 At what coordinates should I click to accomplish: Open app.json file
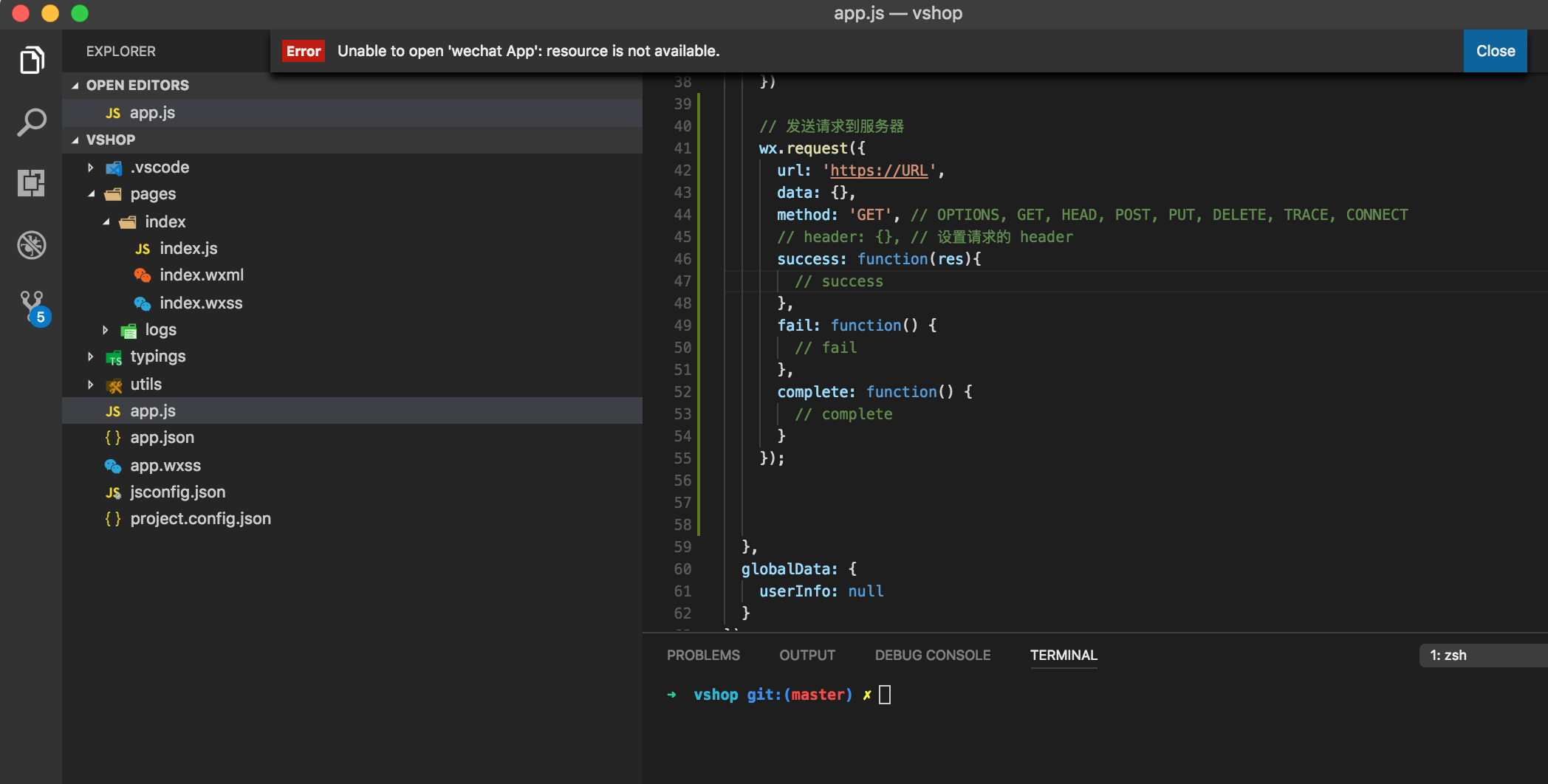(162, 438)
